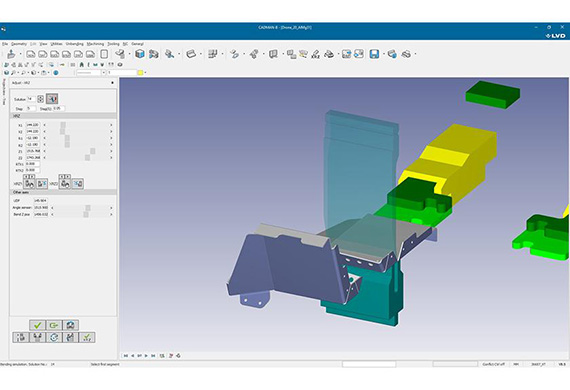The height and width of the screenshot is (390, 570).
Task: Click the yellow color swatch in the toolbar
Action: tap(140, 73)
